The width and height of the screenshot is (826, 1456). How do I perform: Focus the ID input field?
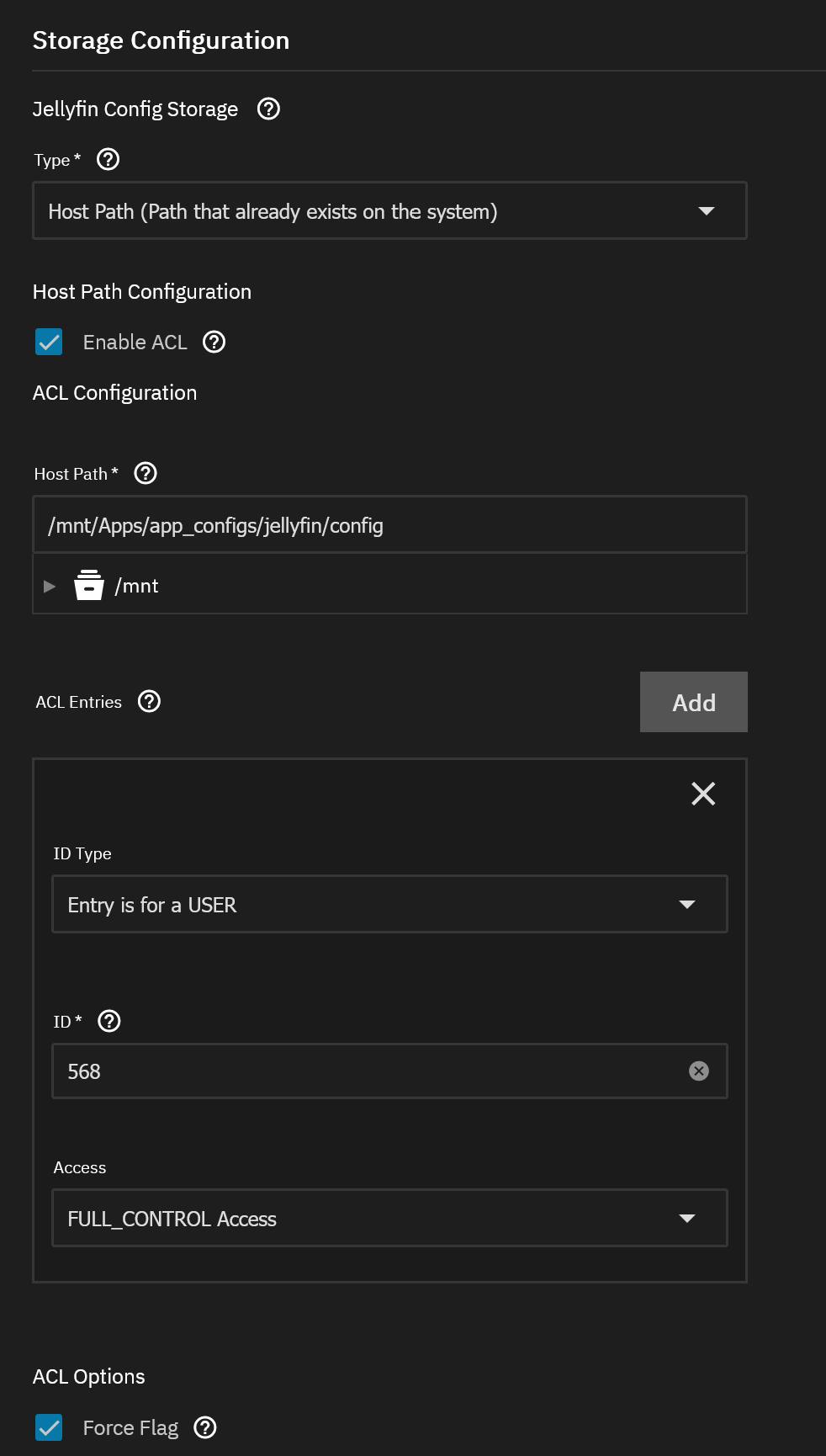point(370,1071)
